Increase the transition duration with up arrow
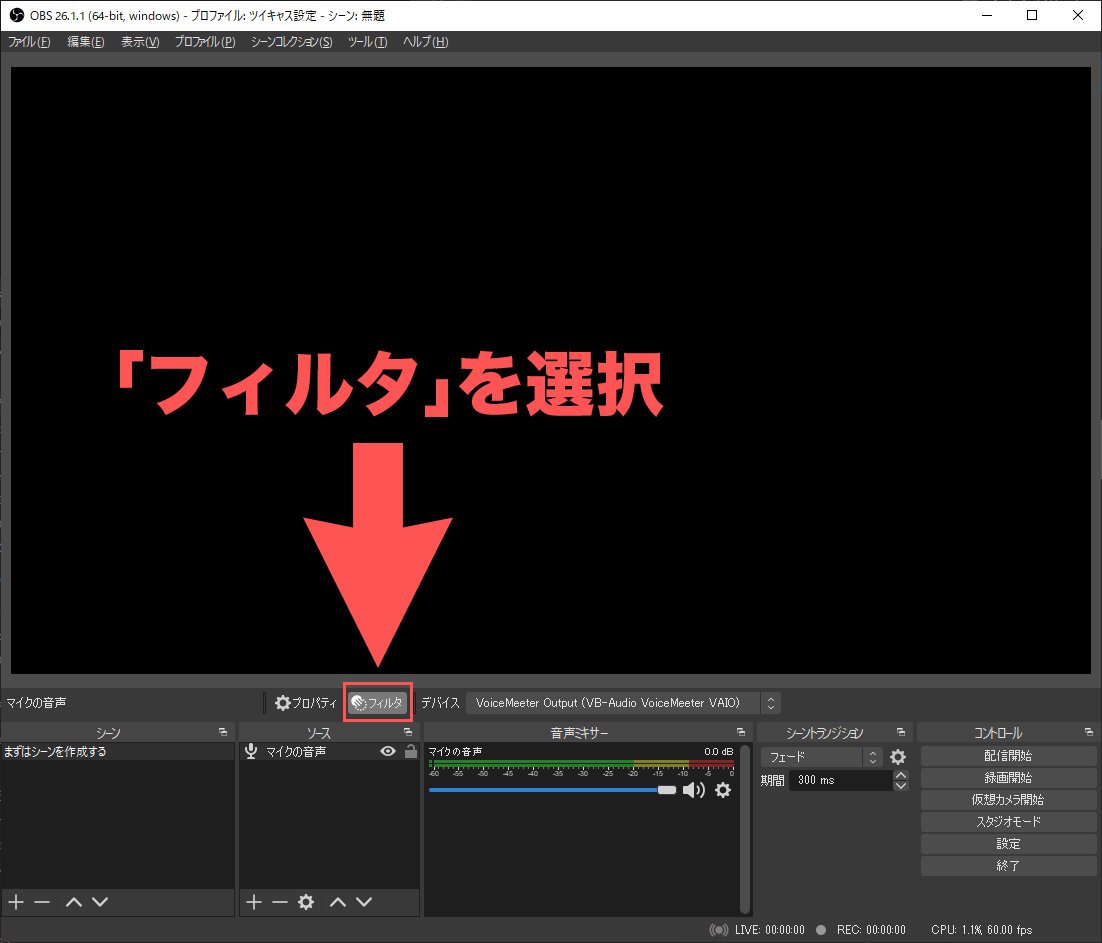The image size is (1102, 943). tap(900, 775)
